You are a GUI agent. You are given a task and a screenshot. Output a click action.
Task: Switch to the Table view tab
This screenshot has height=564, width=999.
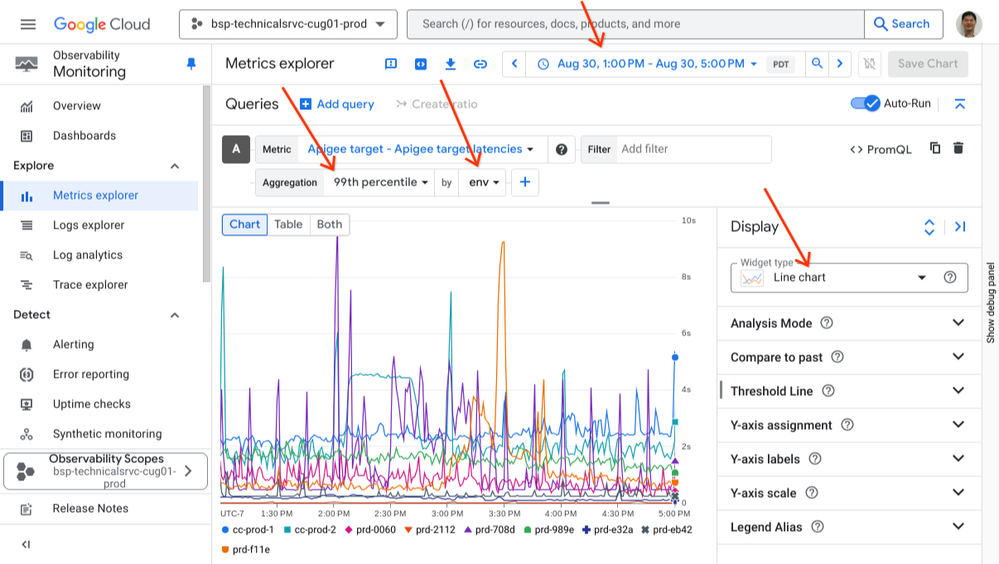(289, 224)
